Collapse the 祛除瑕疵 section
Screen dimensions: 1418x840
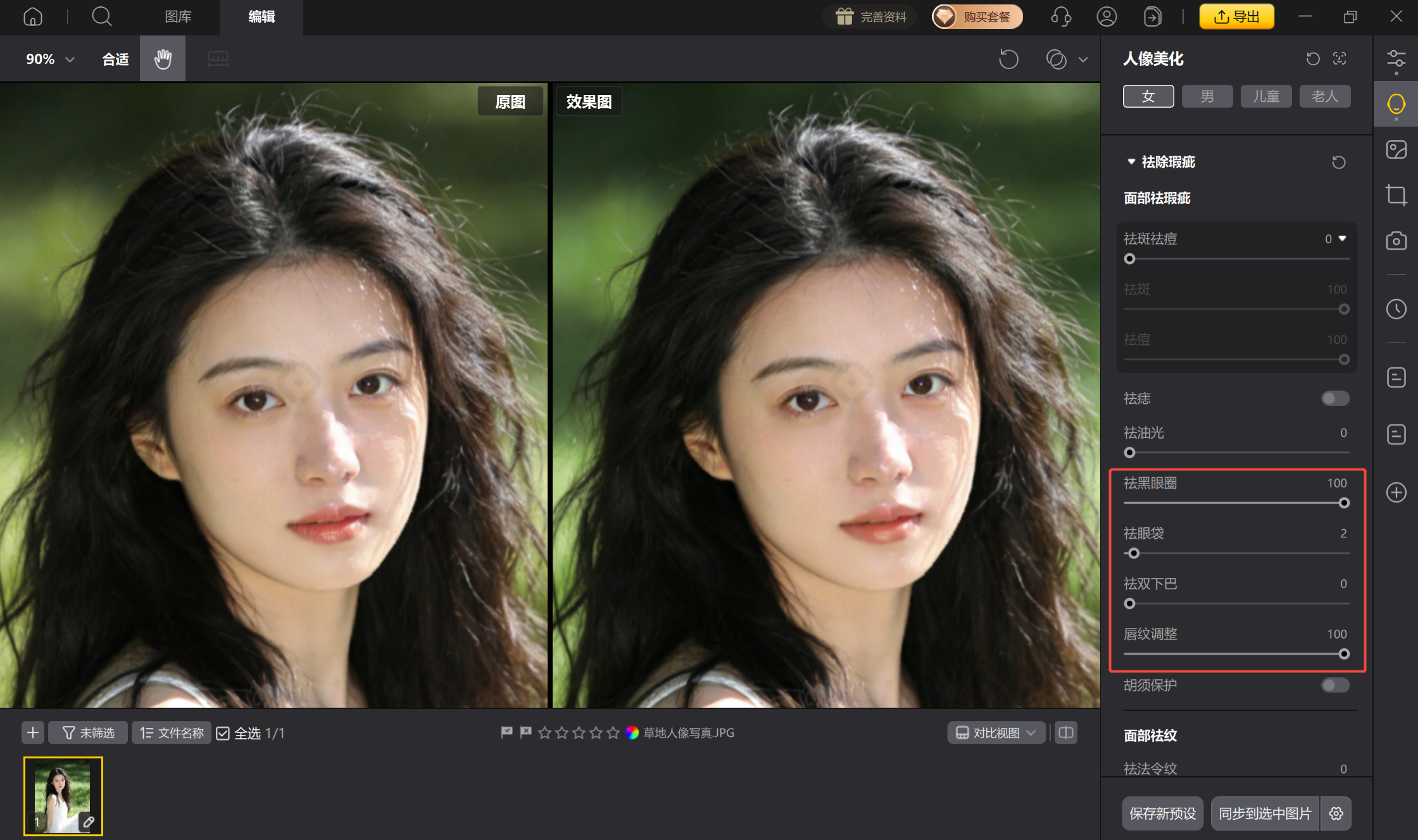click(1131, 162)
